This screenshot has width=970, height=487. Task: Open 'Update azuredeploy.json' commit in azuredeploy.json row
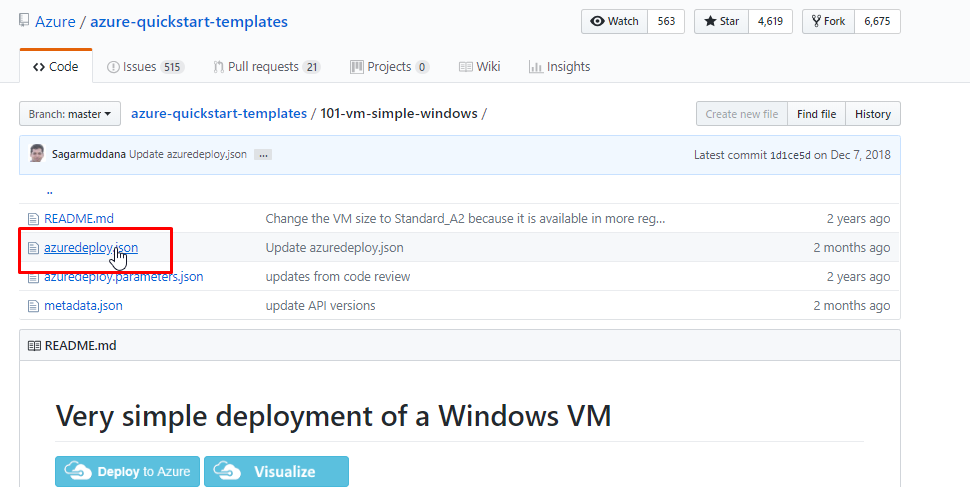(335, 248)
